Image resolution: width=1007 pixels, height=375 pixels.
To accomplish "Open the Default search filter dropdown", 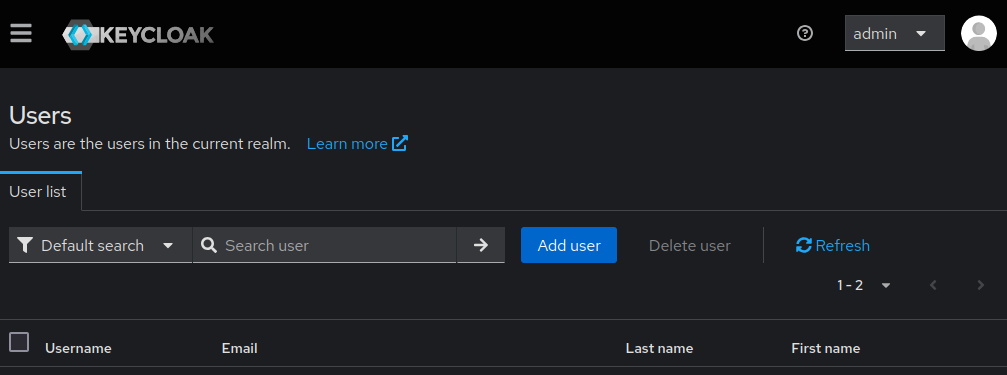I will [100, 245].
